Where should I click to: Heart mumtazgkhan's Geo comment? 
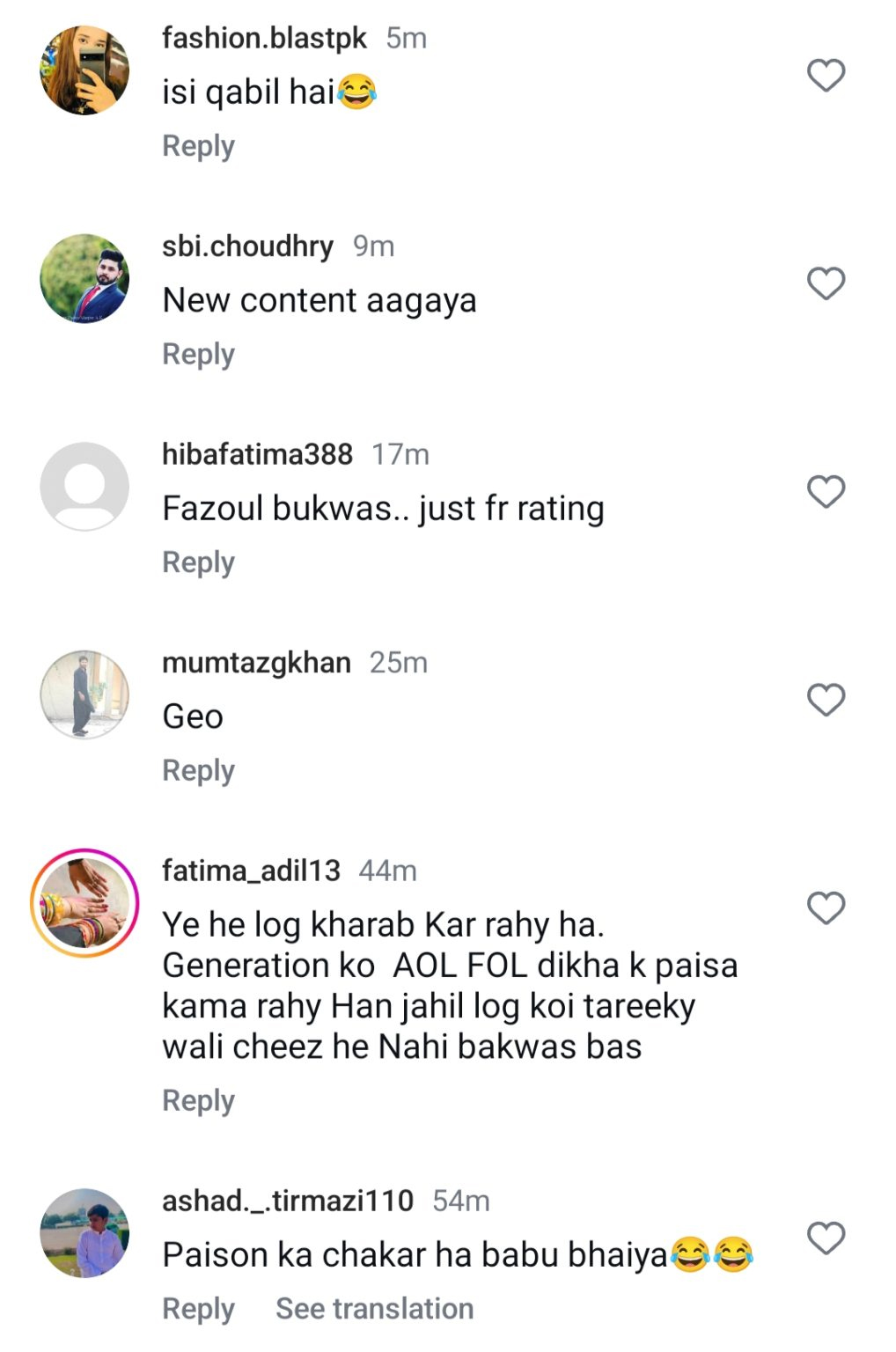point(826,700)
